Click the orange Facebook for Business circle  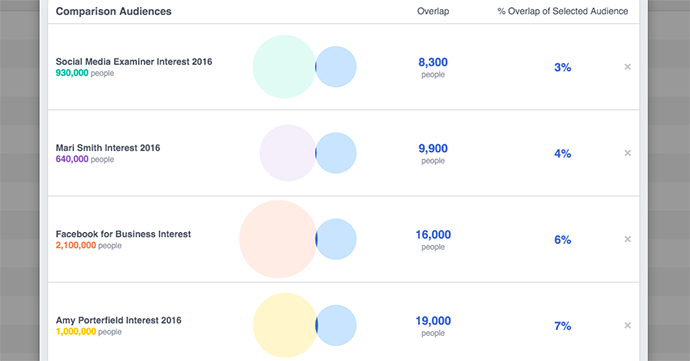(278, 239)
